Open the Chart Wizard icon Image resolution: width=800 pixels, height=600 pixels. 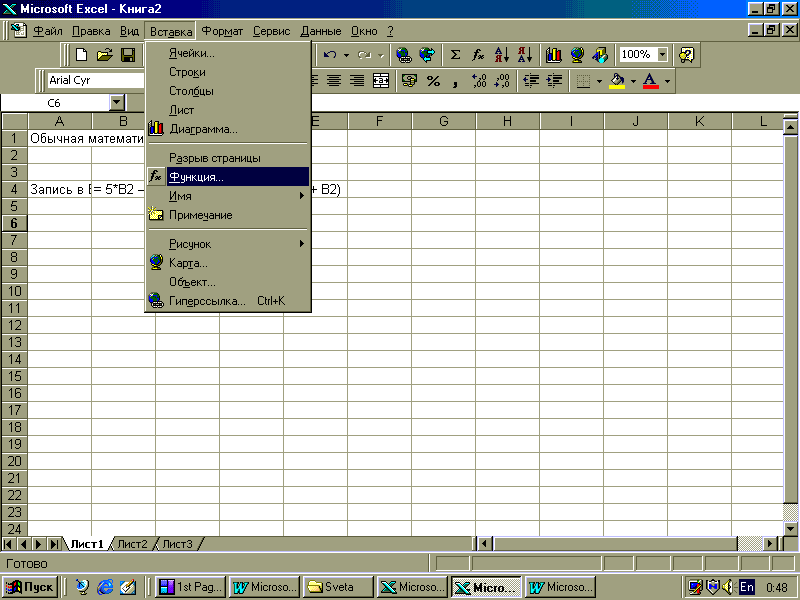554,55
